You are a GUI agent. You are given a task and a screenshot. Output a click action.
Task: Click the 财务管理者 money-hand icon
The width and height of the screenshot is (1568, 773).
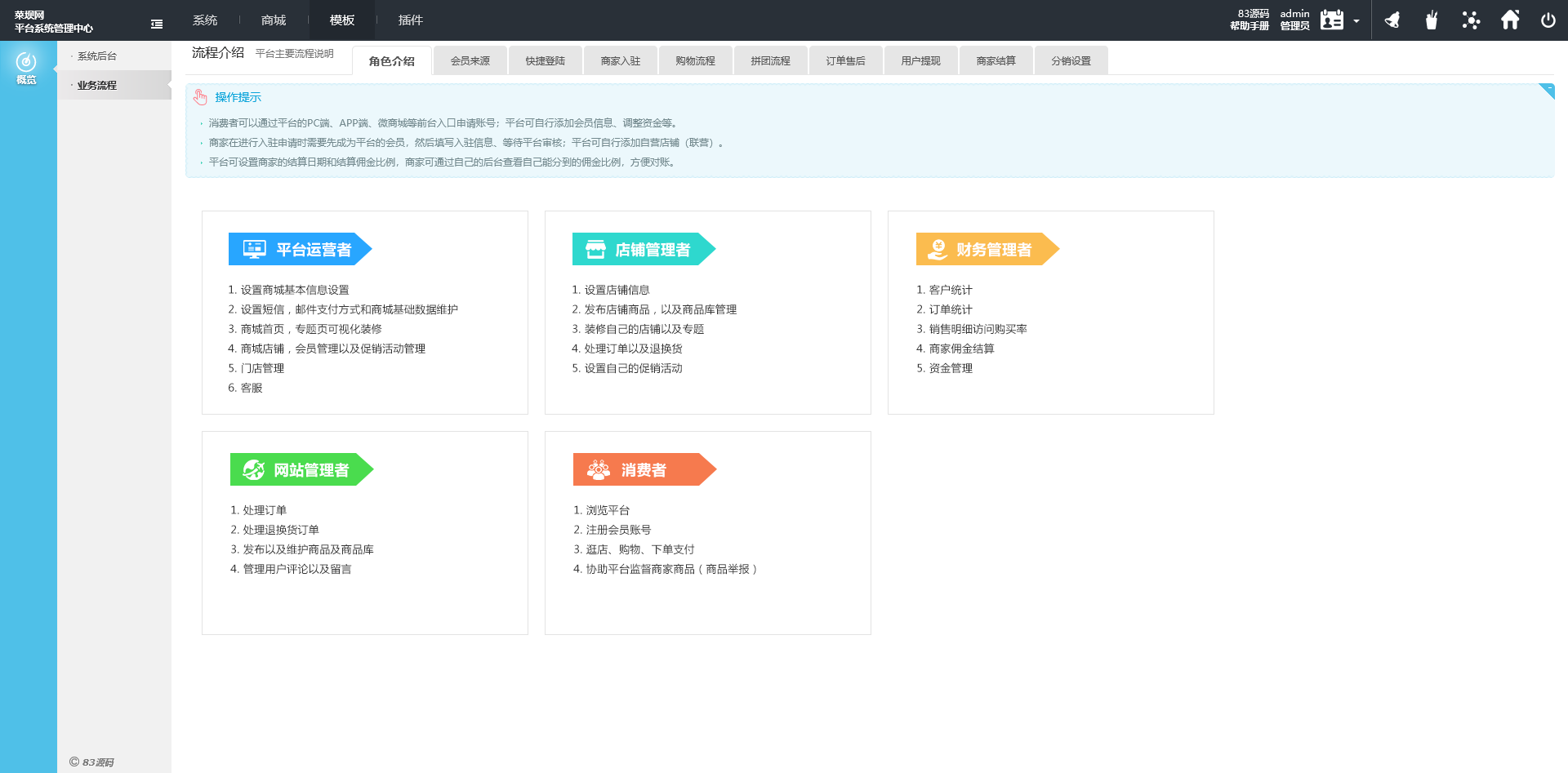pos(938,249)
